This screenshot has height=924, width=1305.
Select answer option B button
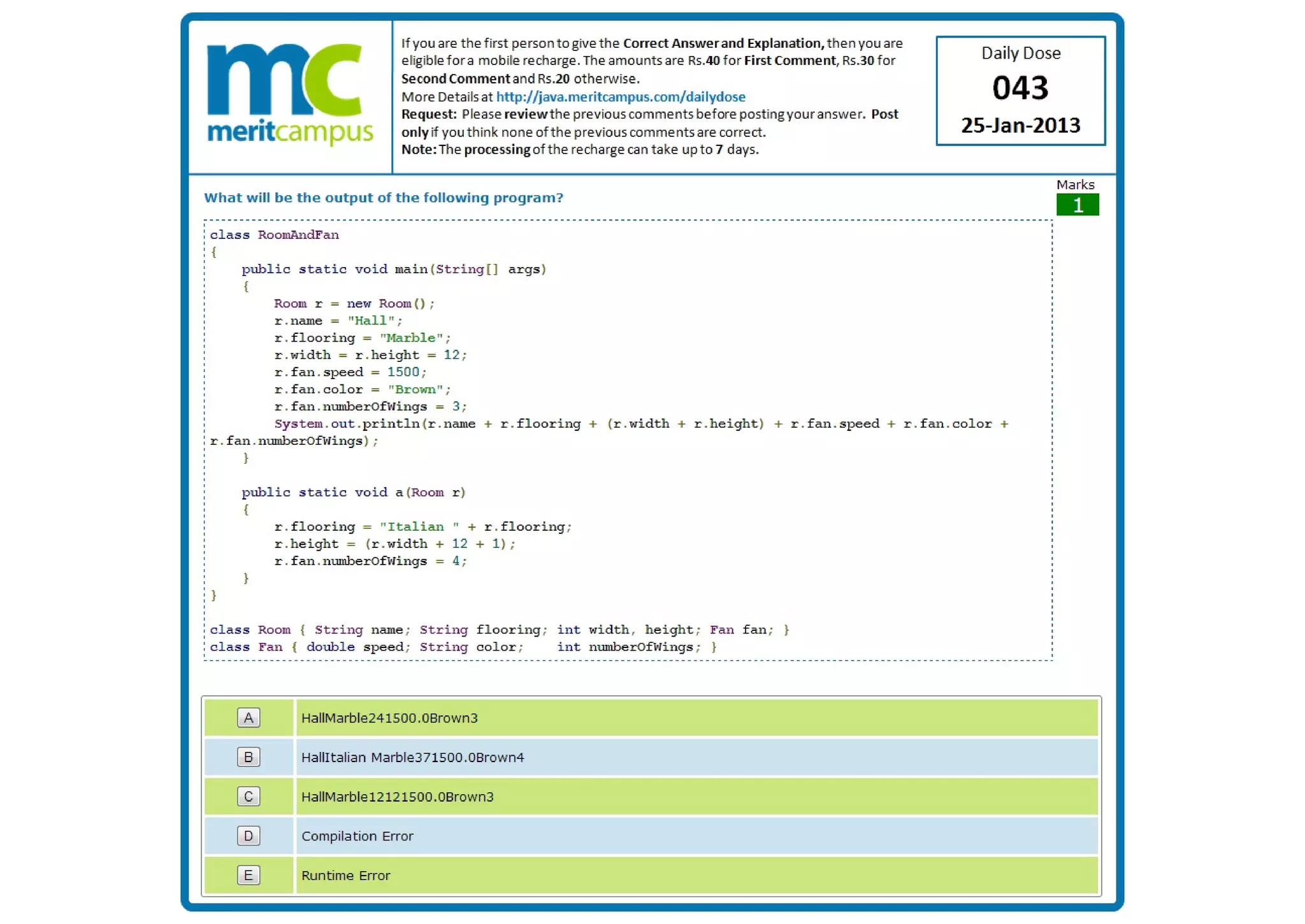coord(249,757)
